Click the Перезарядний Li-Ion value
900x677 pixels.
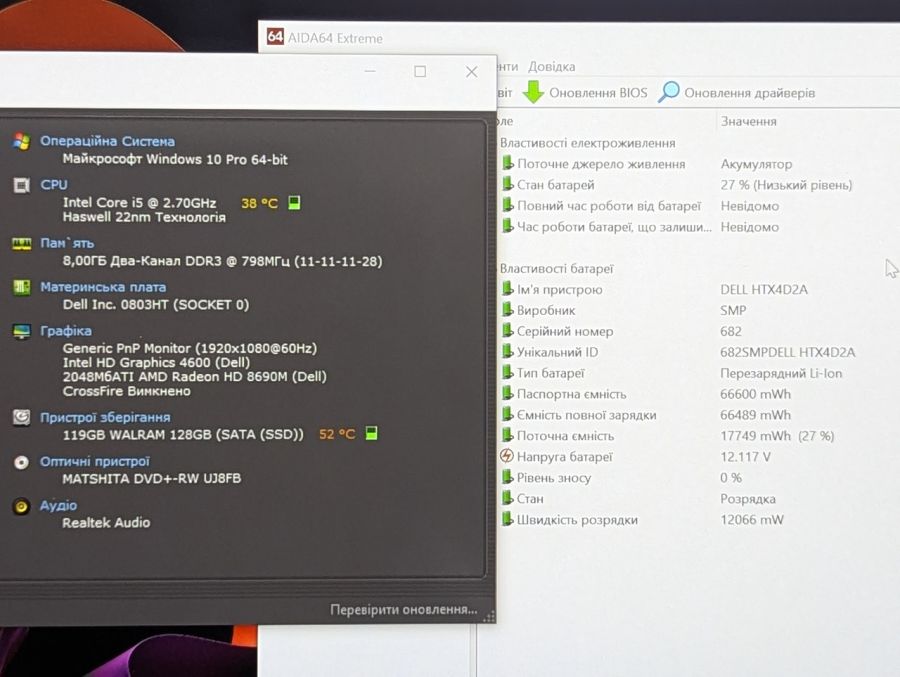pyautogui.click(x=781, y=373)
